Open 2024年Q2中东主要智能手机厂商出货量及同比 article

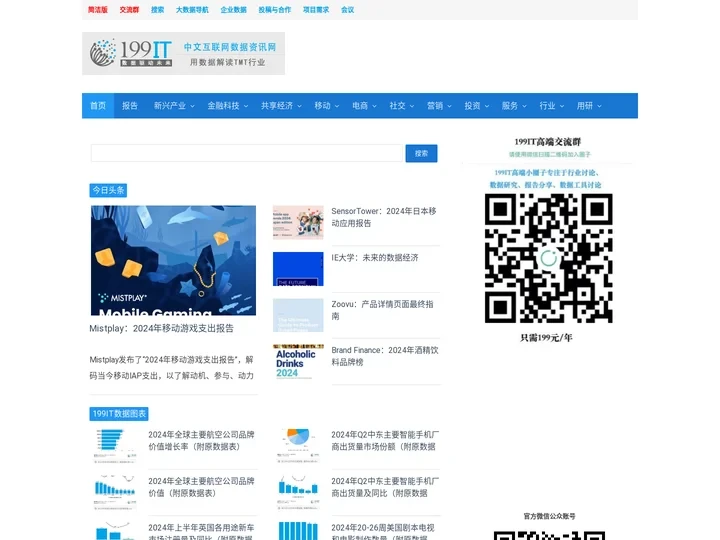(385, 487)
